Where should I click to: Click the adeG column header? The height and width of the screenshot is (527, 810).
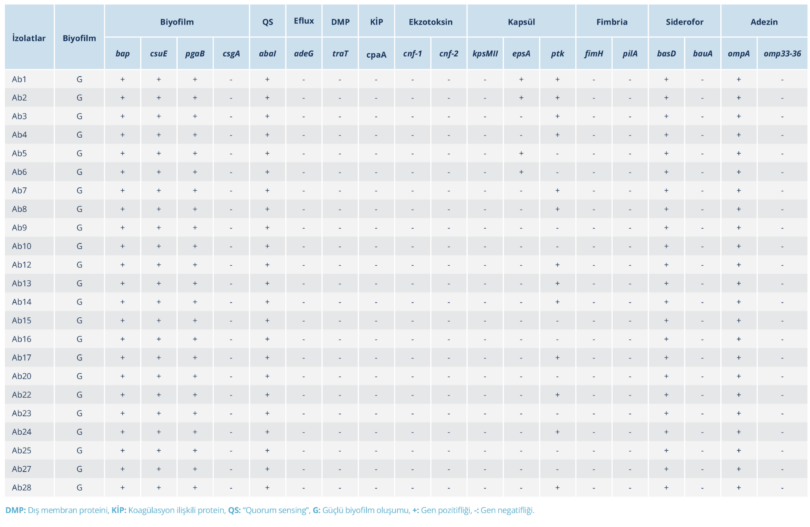coord(303,54)
